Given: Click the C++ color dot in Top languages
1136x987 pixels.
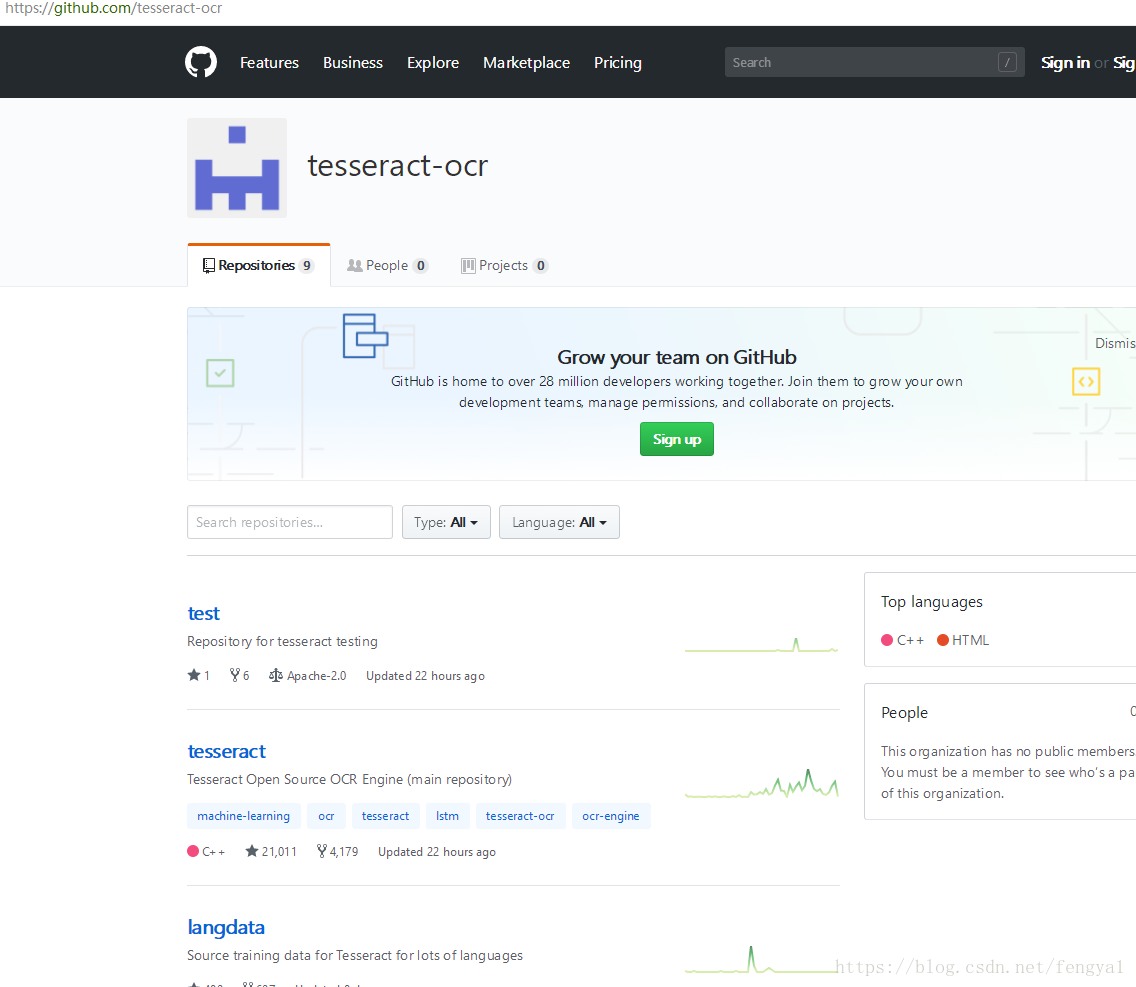Looking at the screenshot, I should click(887, 640).
